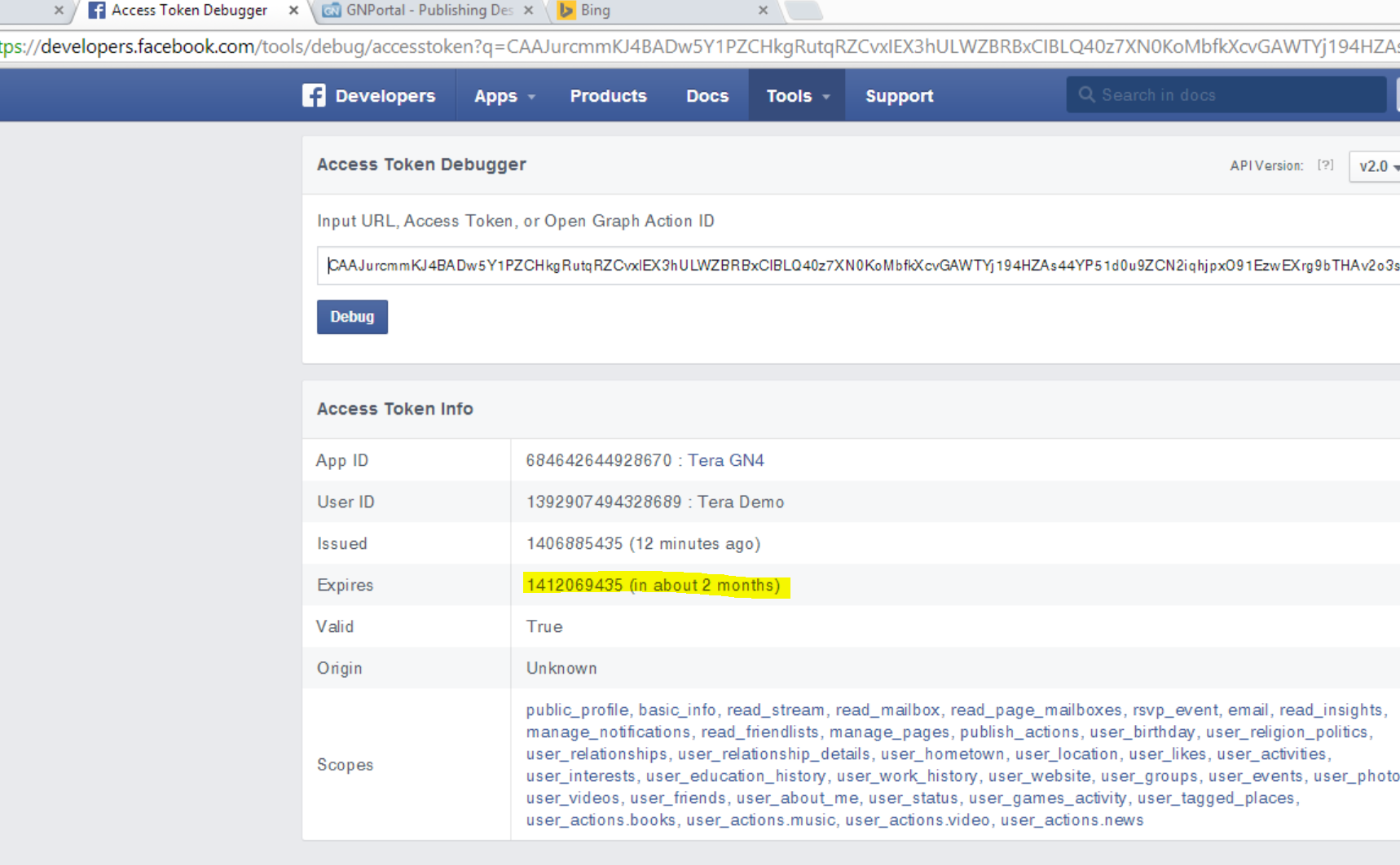Image resolution: width=1400 pixels, height=865 pixels.
Task: Click the Facebook favicon on Access Token Debugger tab
Action: tap(96, 11)
